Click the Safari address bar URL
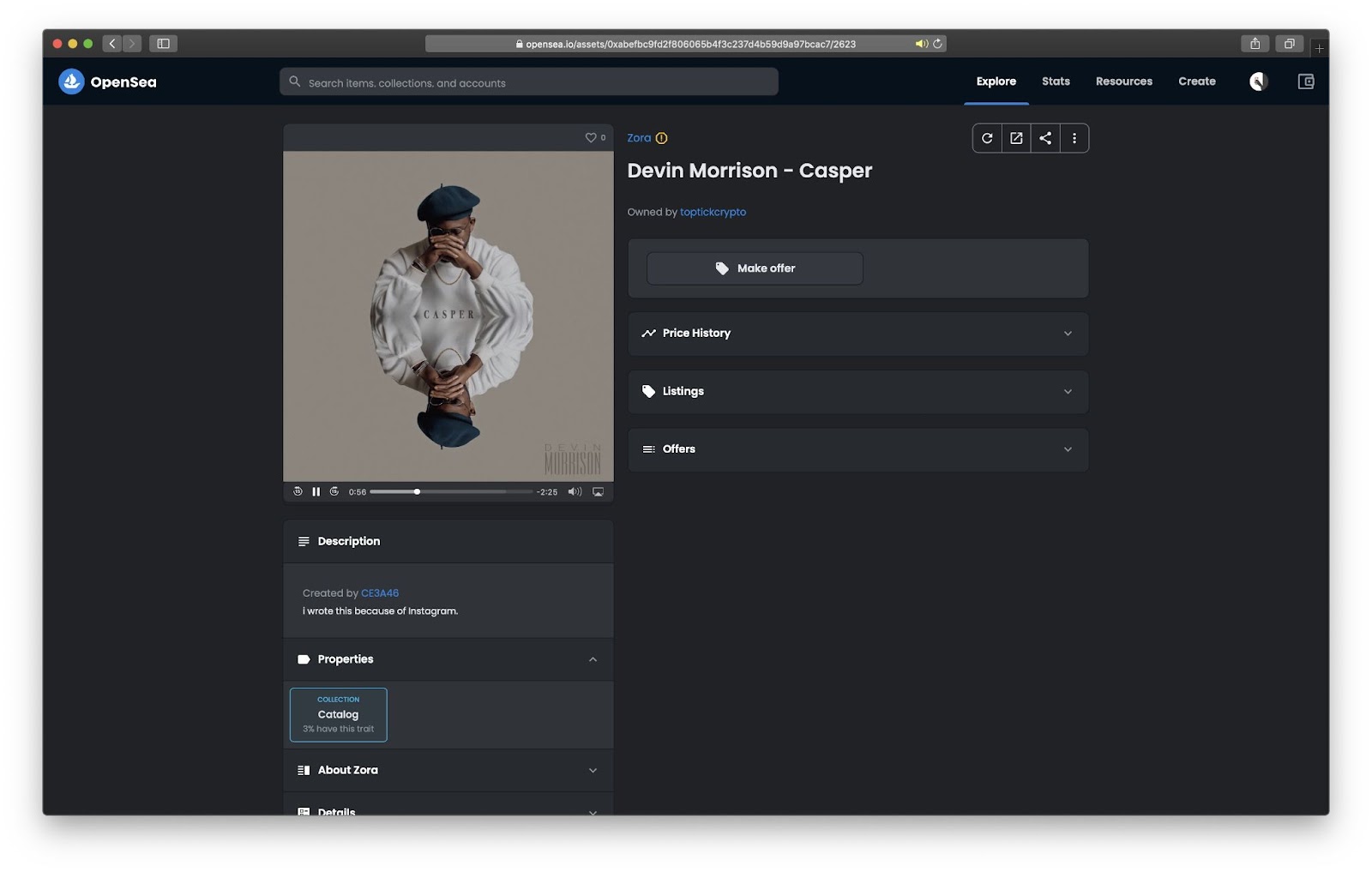The image size is (1372, 872). pos(686,44)
